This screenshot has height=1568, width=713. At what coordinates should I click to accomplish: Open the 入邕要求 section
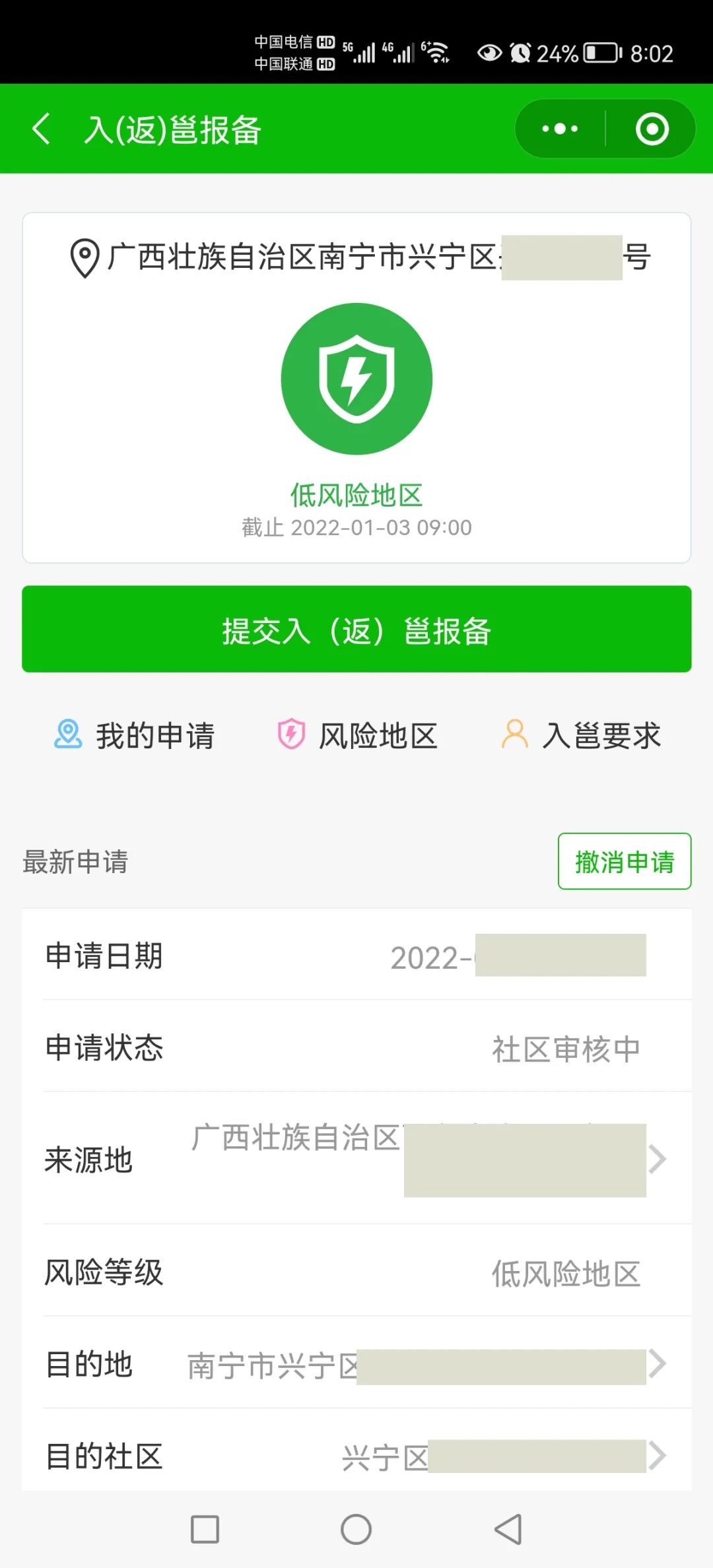(x=601, y=736)
